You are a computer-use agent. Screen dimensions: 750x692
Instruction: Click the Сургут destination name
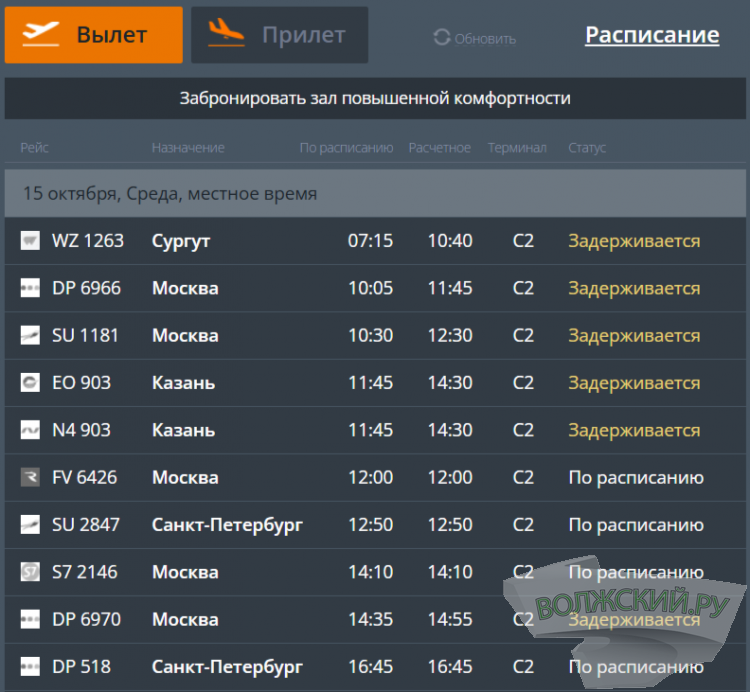click(181, 241)
